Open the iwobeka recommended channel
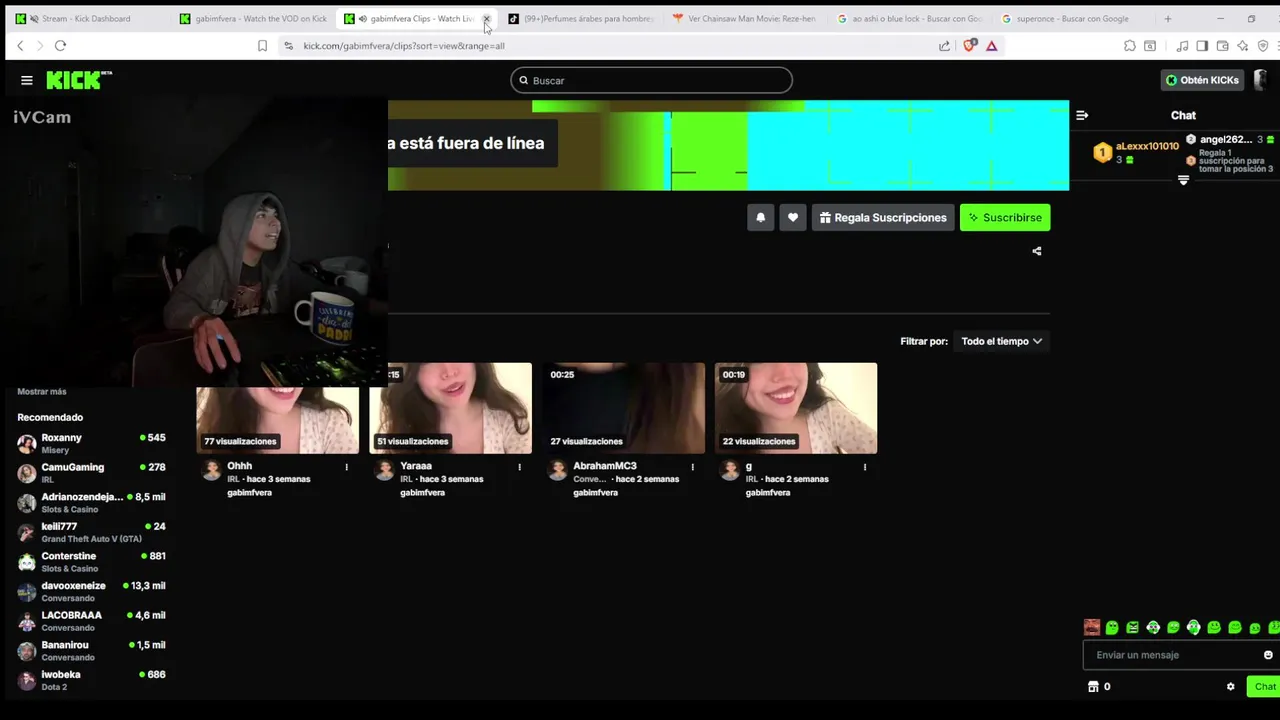Viewport: 1280px width, 720px height. pos(91,680)
